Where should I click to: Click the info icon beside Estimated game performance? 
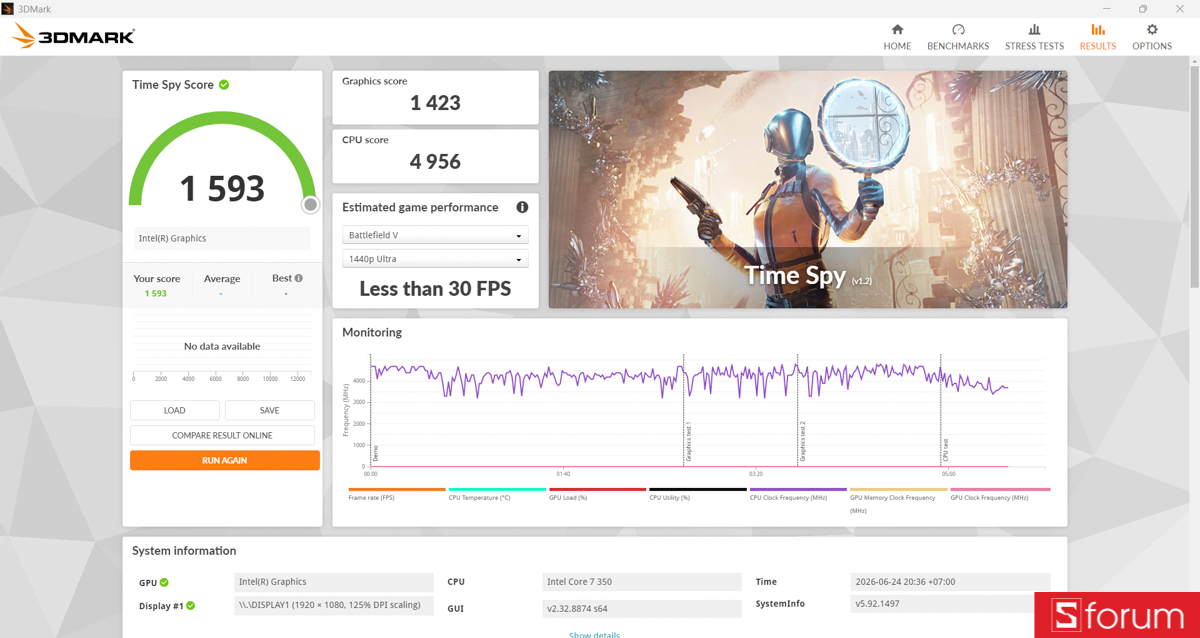522,207
